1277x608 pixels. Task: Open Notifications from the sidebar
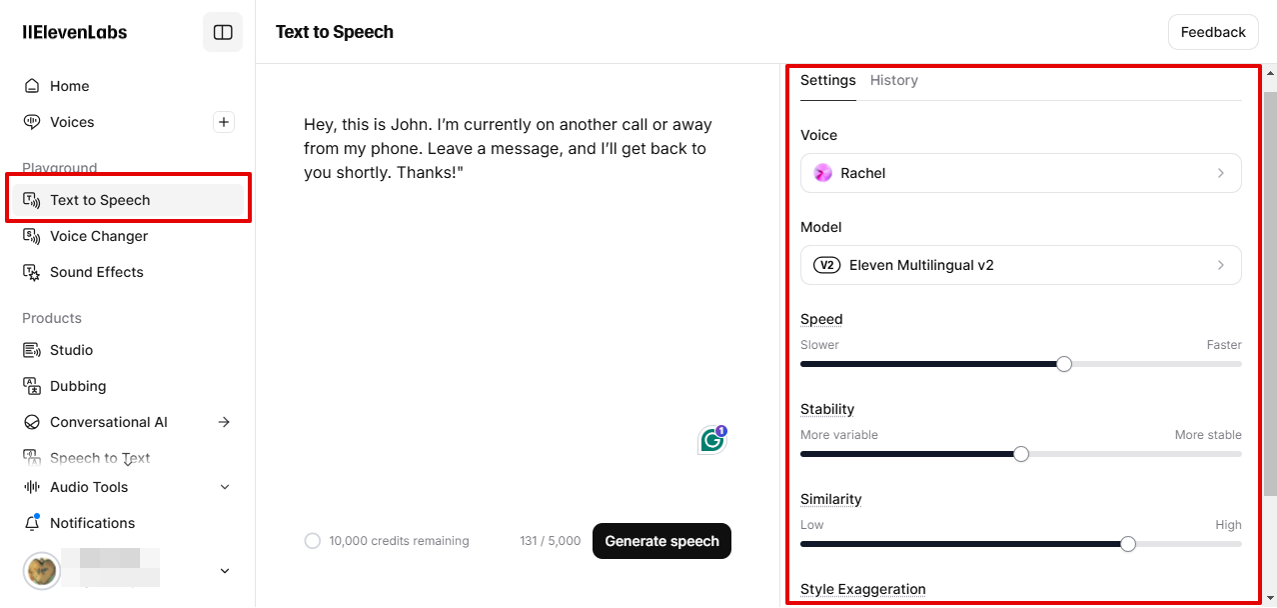(x=92, y=523)
